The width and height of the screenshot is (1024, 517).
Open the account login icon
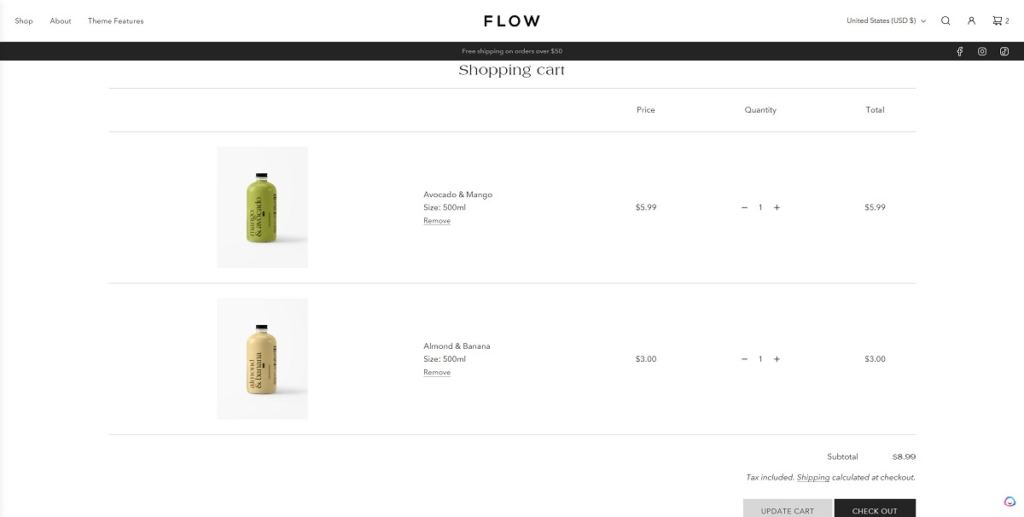(971, 21)
